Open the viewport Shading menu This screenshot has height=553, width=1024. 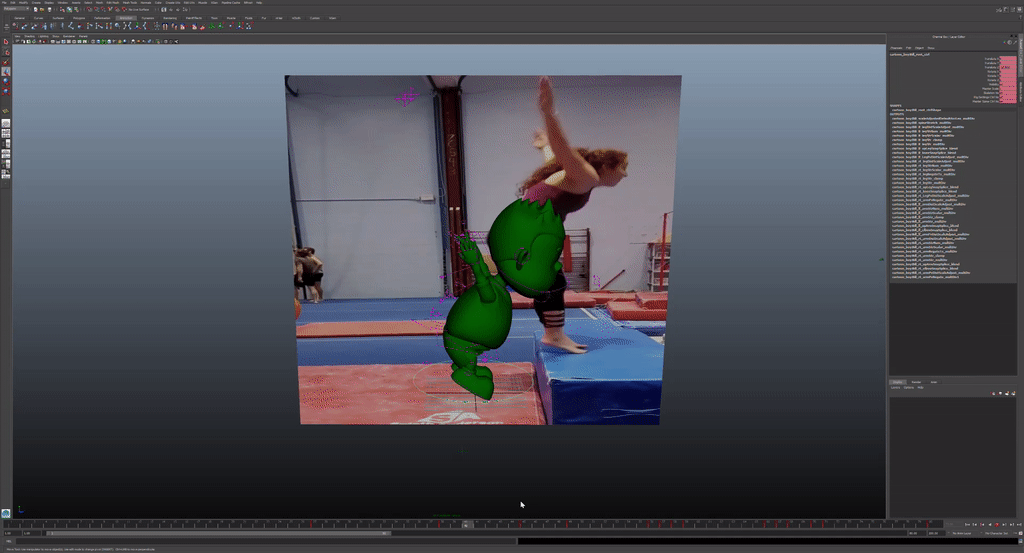29,36
